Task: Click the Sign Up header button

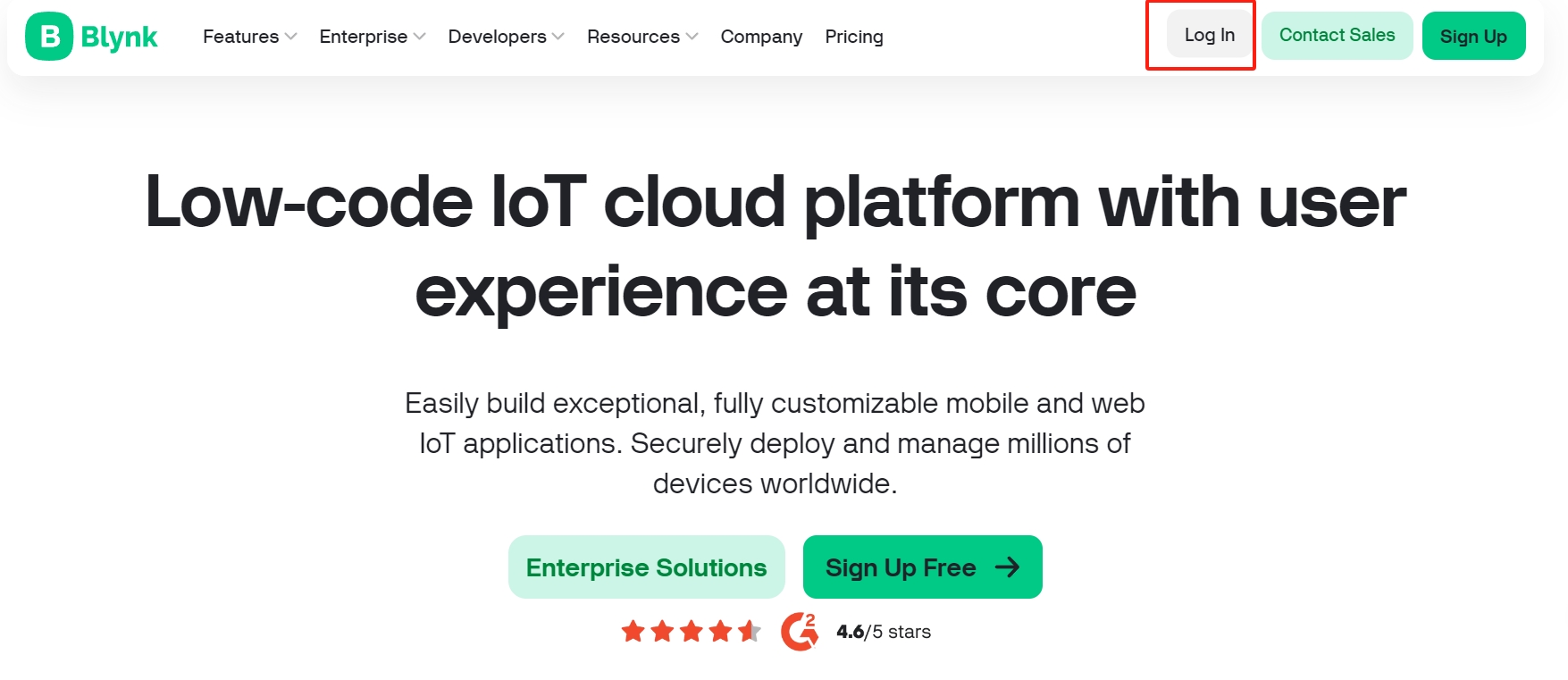Action: coord(1473,36)
